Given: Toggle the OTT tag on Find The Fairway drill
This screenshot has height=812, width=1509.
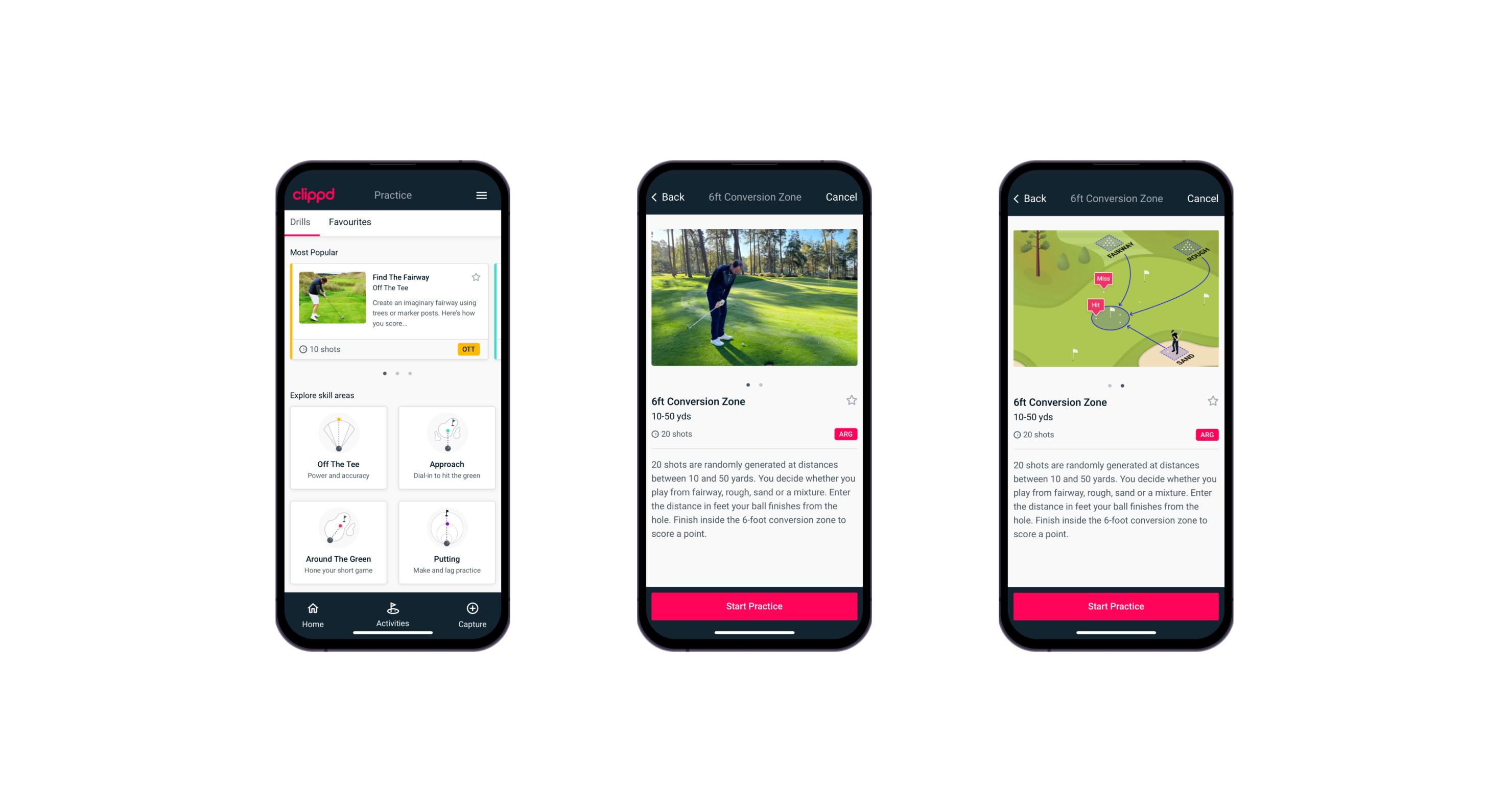Looking at the screenshot, I should tap(469, 349).
